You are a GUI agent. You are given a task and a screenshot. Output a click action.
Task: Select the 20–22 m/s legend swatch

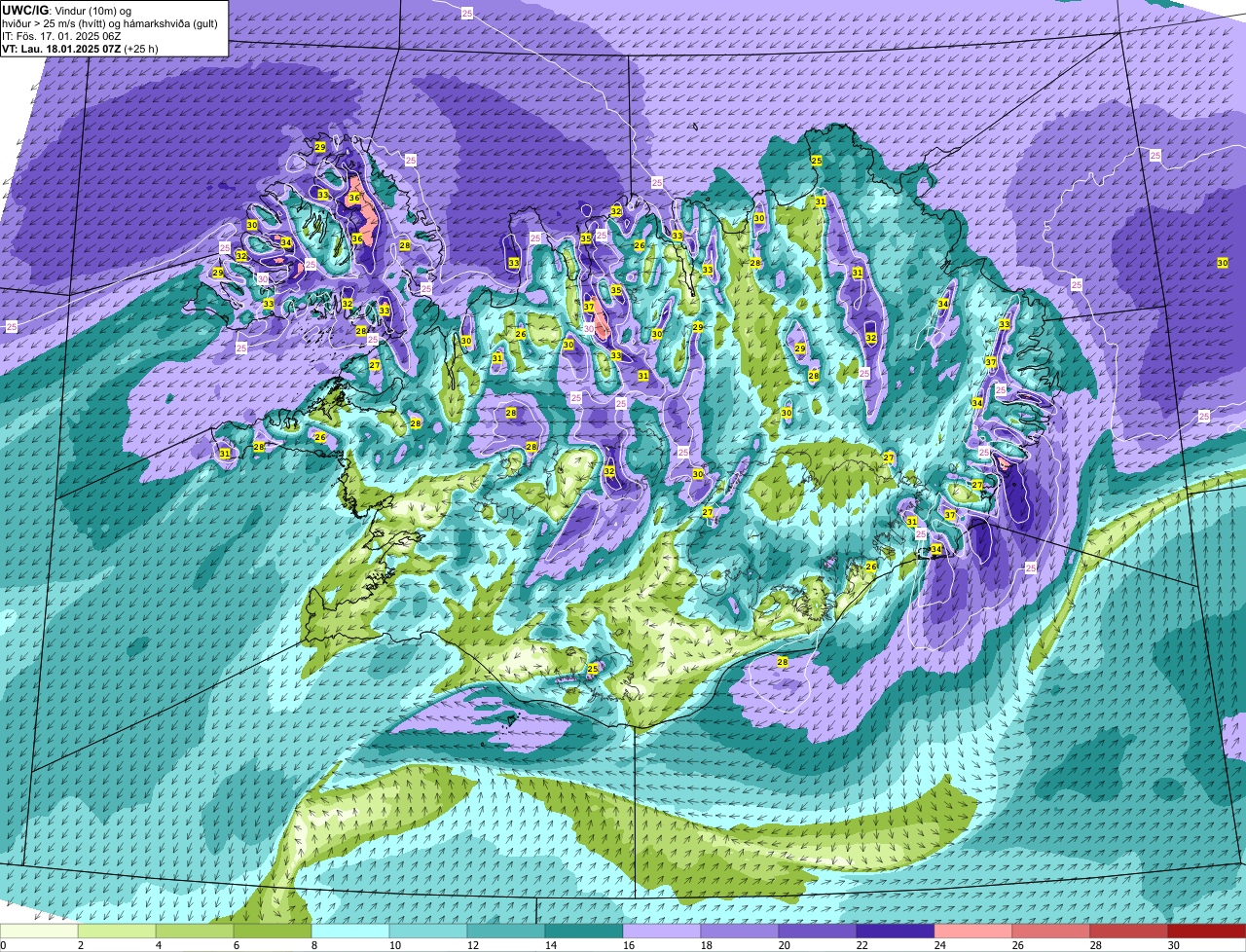click(818, 931)
